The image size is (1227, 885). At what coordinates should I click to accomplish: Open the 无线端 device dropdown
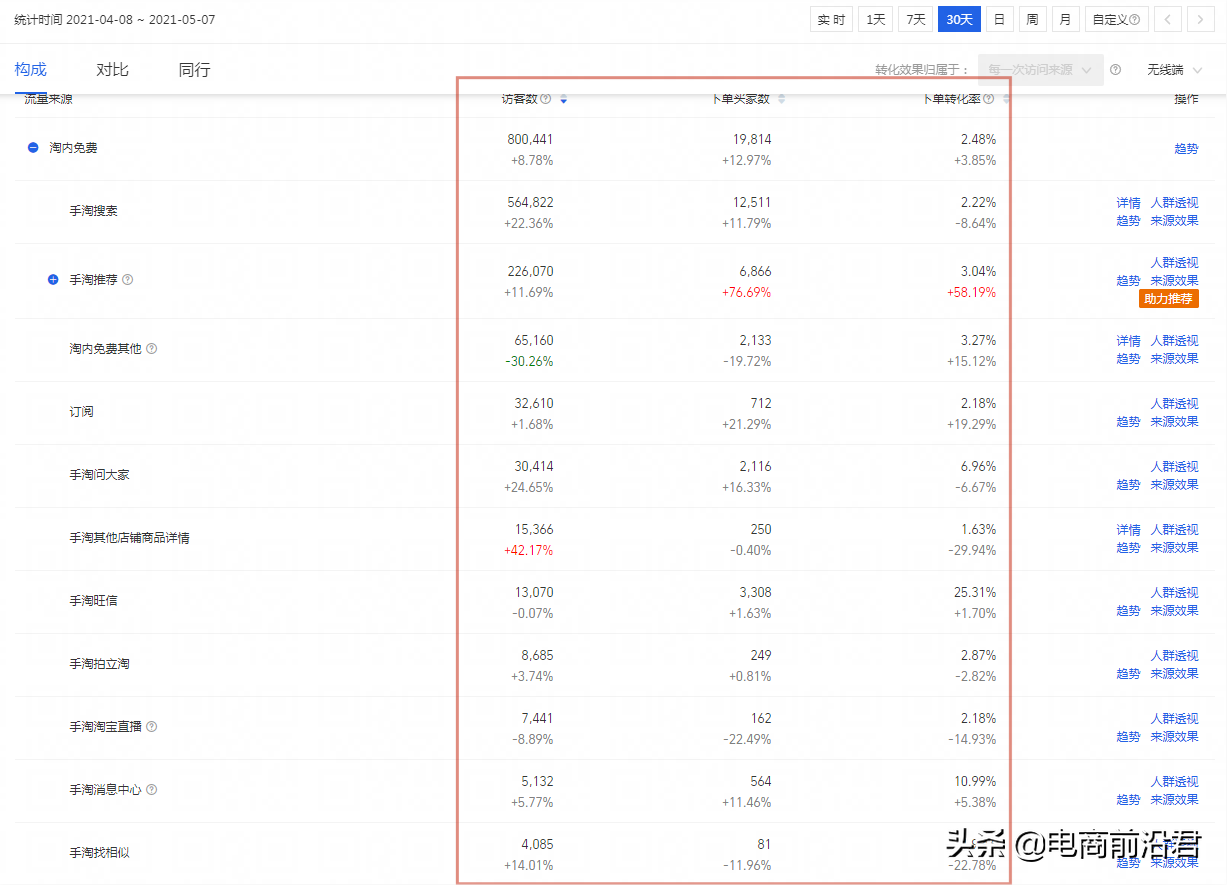pos(1174,70)
